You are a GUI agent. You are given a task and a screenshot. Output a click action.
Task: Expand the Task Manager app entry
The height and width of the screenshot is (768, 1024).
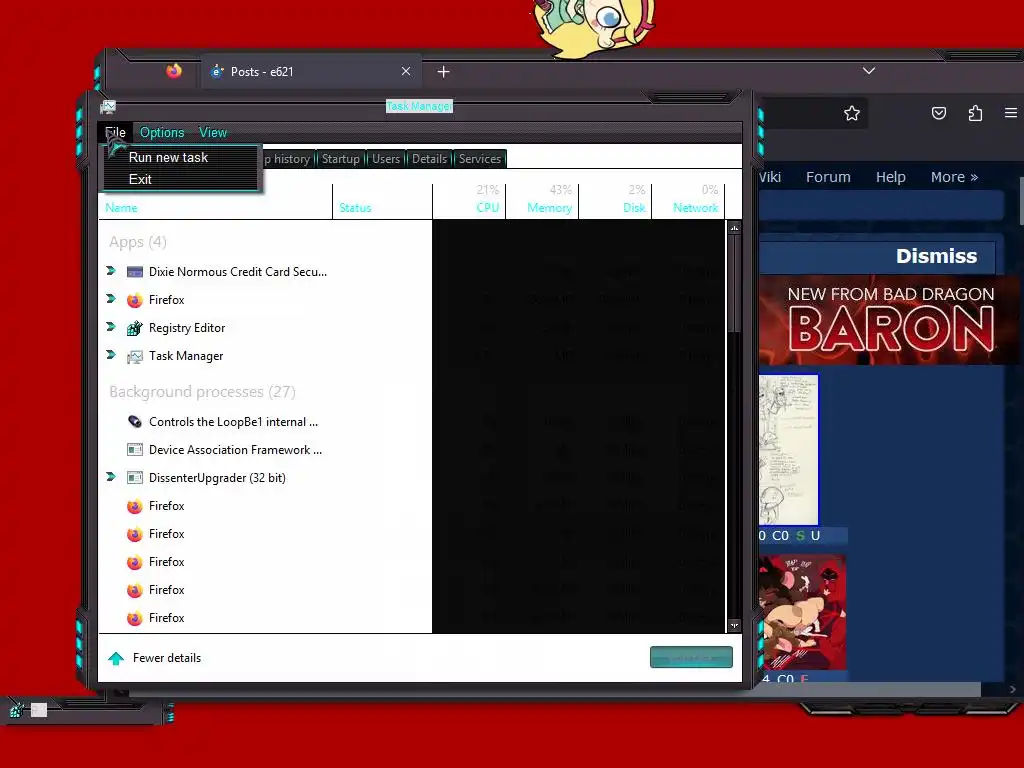pos(111,355)
